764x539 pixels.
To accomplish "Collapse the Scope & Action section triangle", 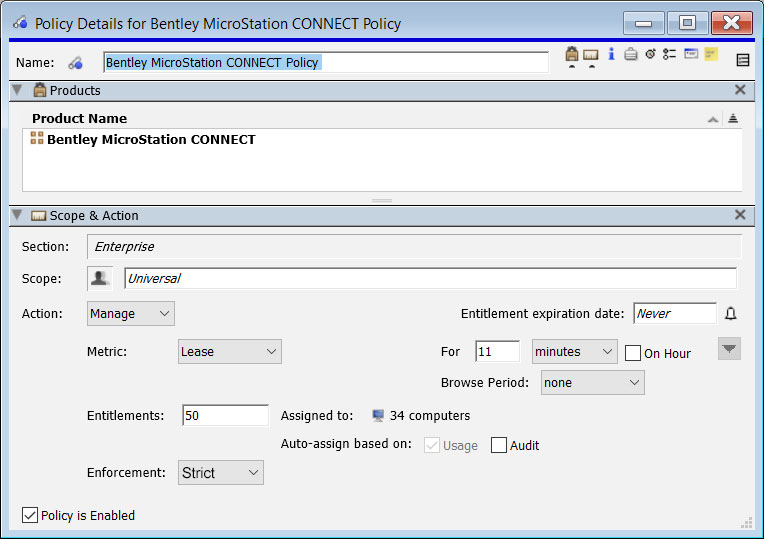I will click(x=17, y=215).
